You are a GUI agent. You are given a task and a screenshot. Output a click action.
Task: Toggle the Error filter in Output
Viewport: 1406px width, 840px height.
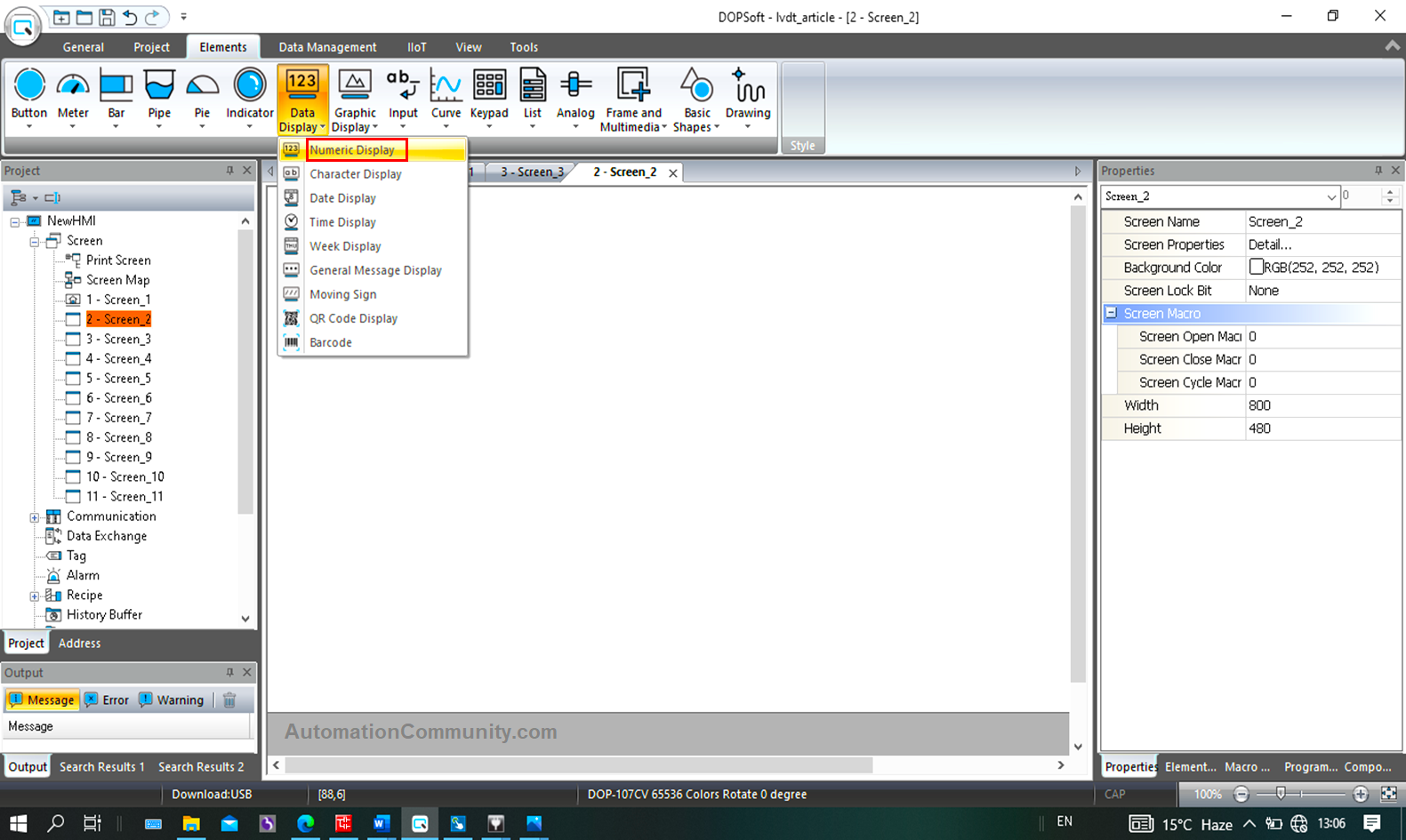click(x=107, y=700)
